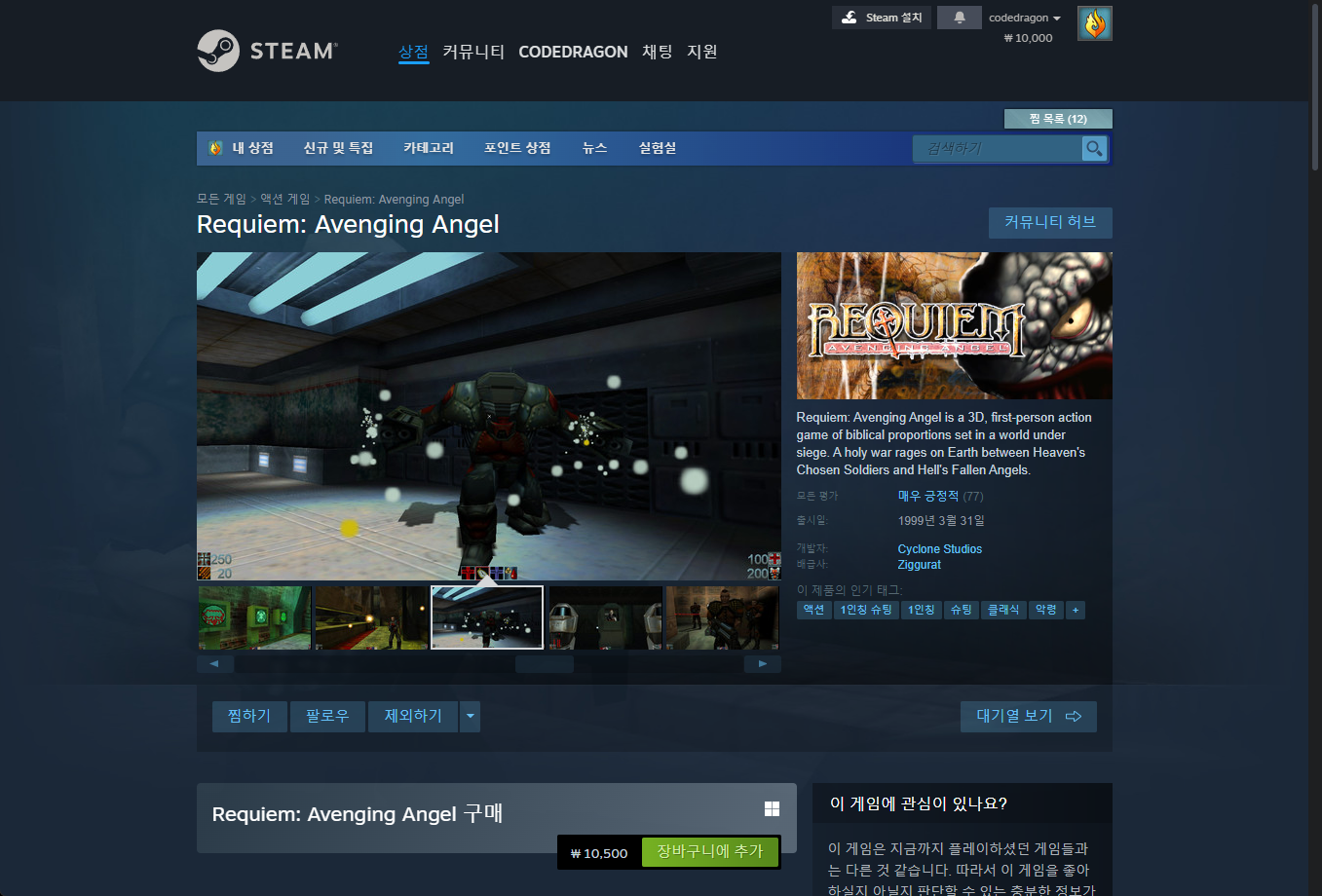This screenshot has height=896, width=1322.
Task: Click the store search input field
Action: tap(998, 148)
